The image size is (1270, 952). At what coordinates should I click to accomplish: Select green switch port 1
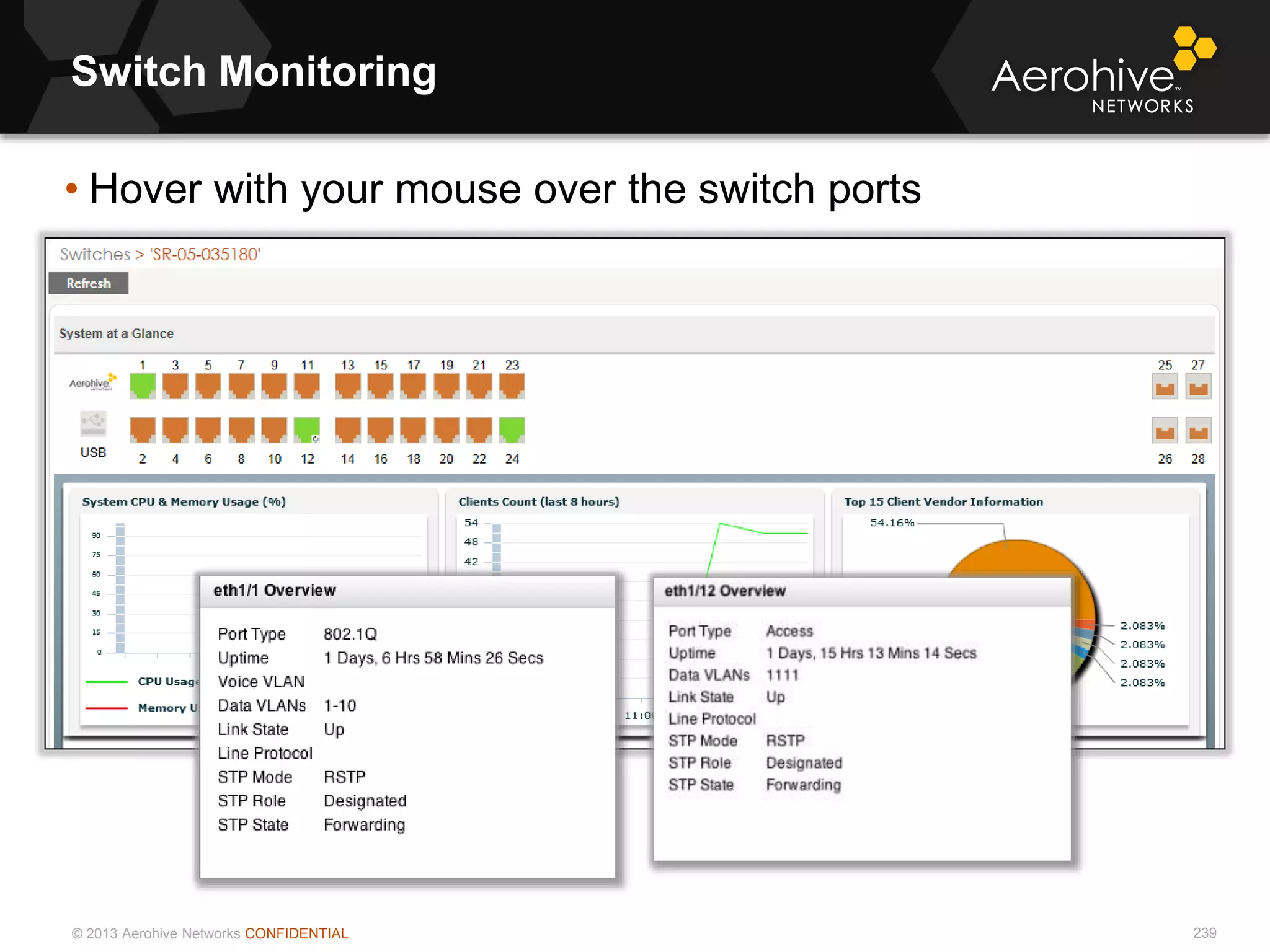pyautogui.click(x=143, y=386)
